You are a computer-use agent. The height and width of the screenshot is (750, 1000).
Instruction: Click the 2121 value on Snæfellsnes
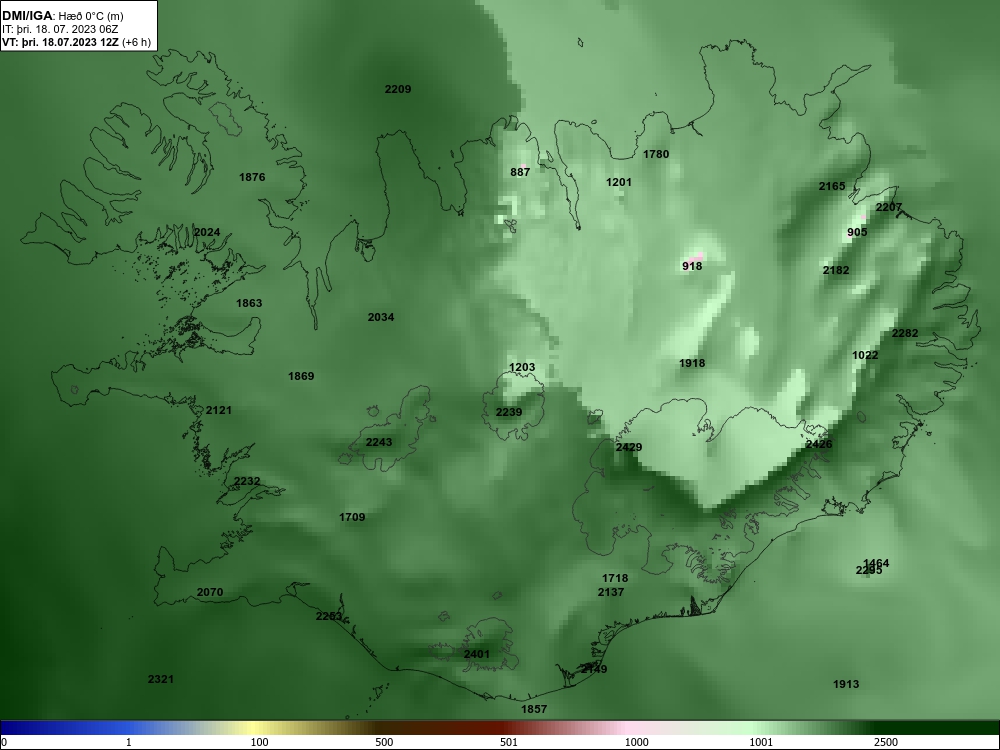(219, 410)
